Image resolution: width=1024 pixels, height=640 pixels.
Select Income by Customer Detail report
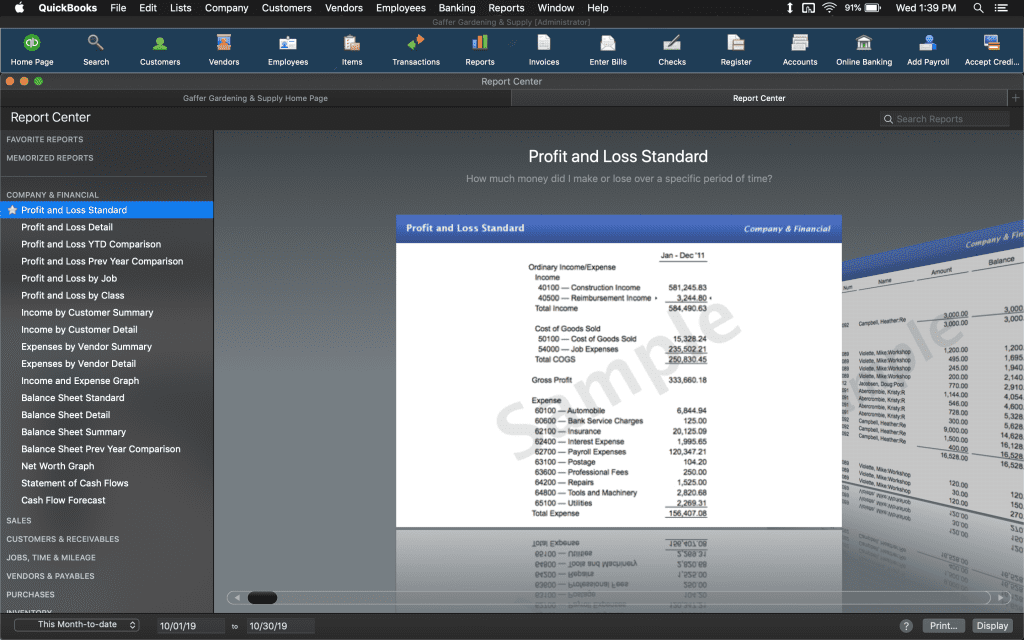click(x=79, y=329)
